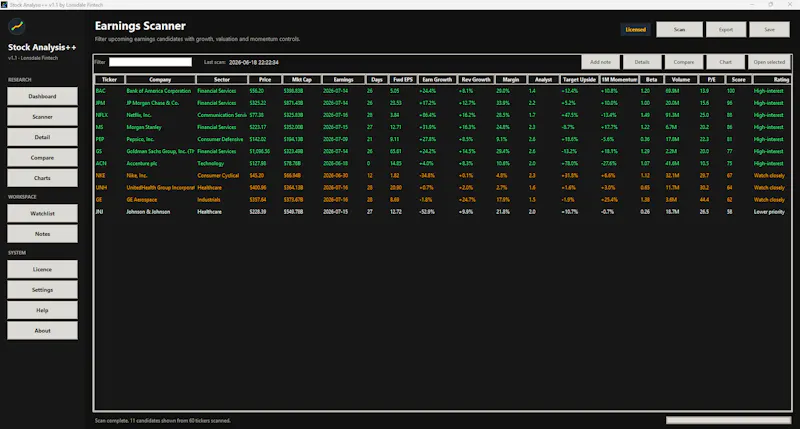This screenshot has height=429, width=800.
Task: Click the Scan complete status message
Action: 163,421
